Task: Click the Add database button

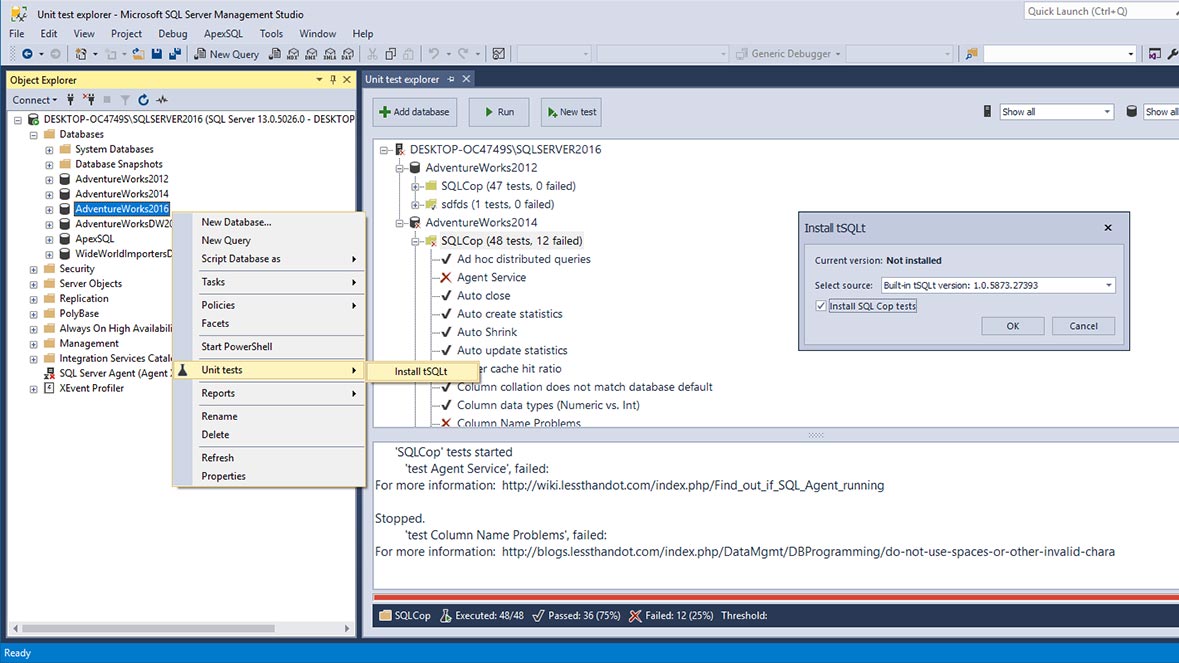Action: 414,112
